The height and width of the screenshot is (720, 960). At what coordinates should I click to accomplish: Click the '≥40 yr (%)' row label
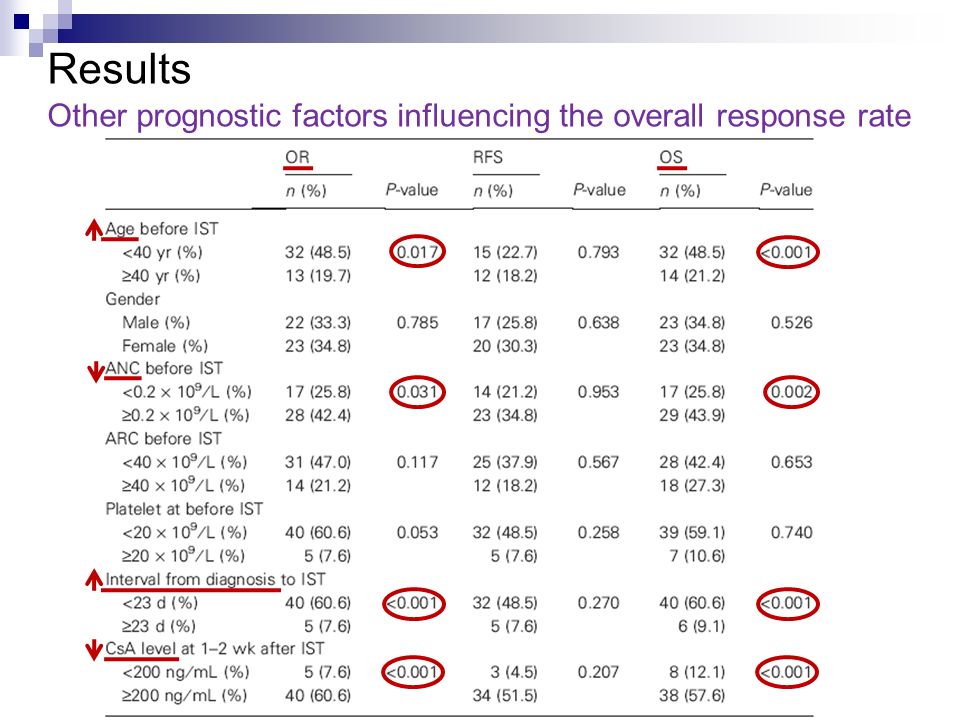tap(161, 276)
